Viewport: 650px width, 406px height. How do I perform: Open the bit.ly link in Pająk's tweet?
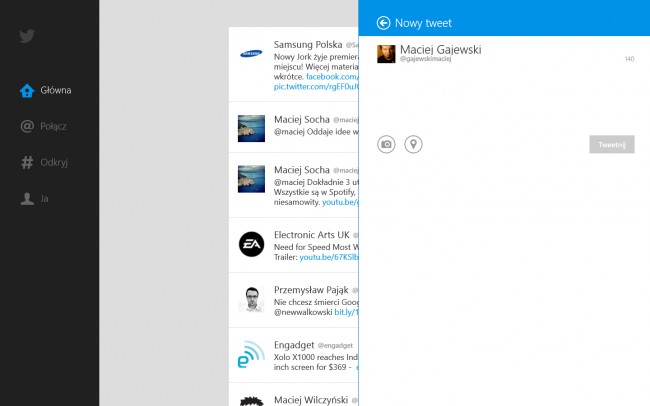[346, 312]
